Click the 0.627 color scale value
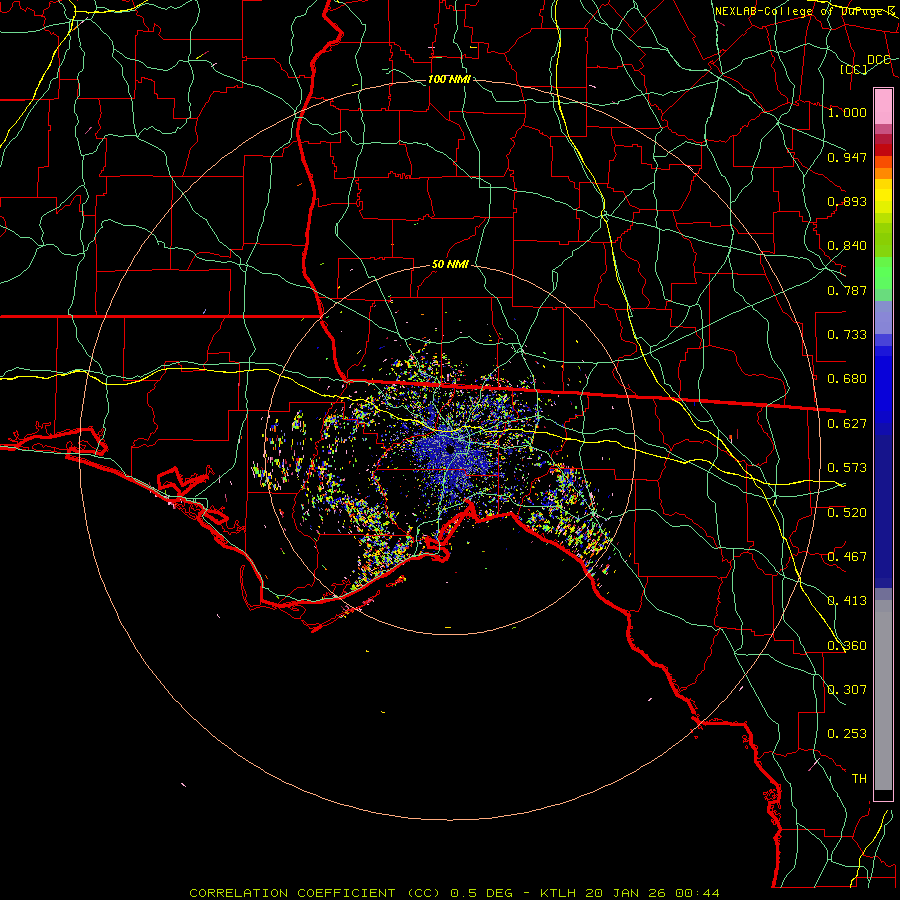 tap(847, 424)
